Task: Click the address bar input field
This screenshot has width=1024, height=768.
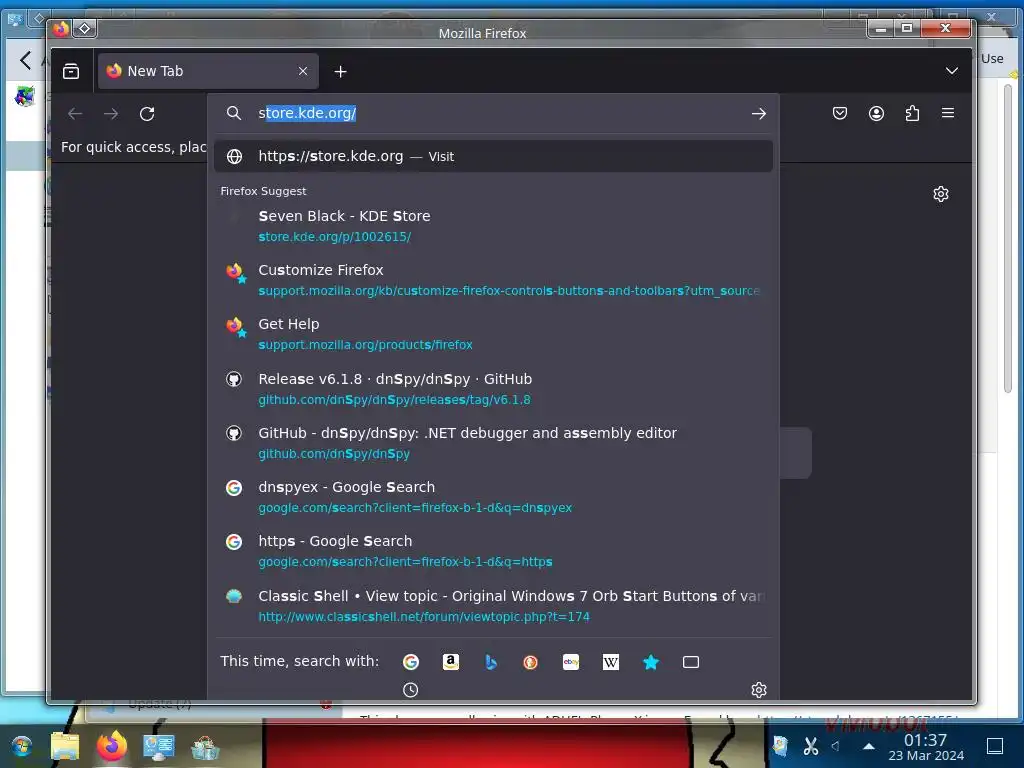Action: pyautogui.click(x=493, y=113)
